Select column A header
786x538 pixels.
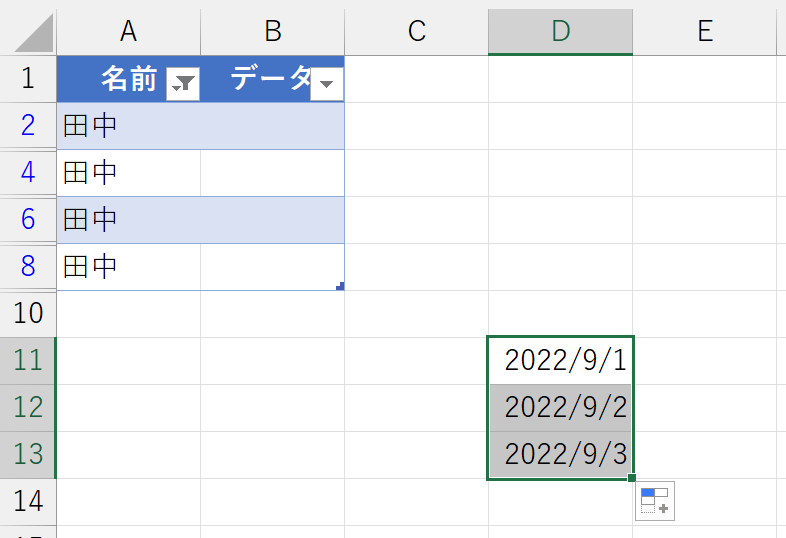click(128, 31)
